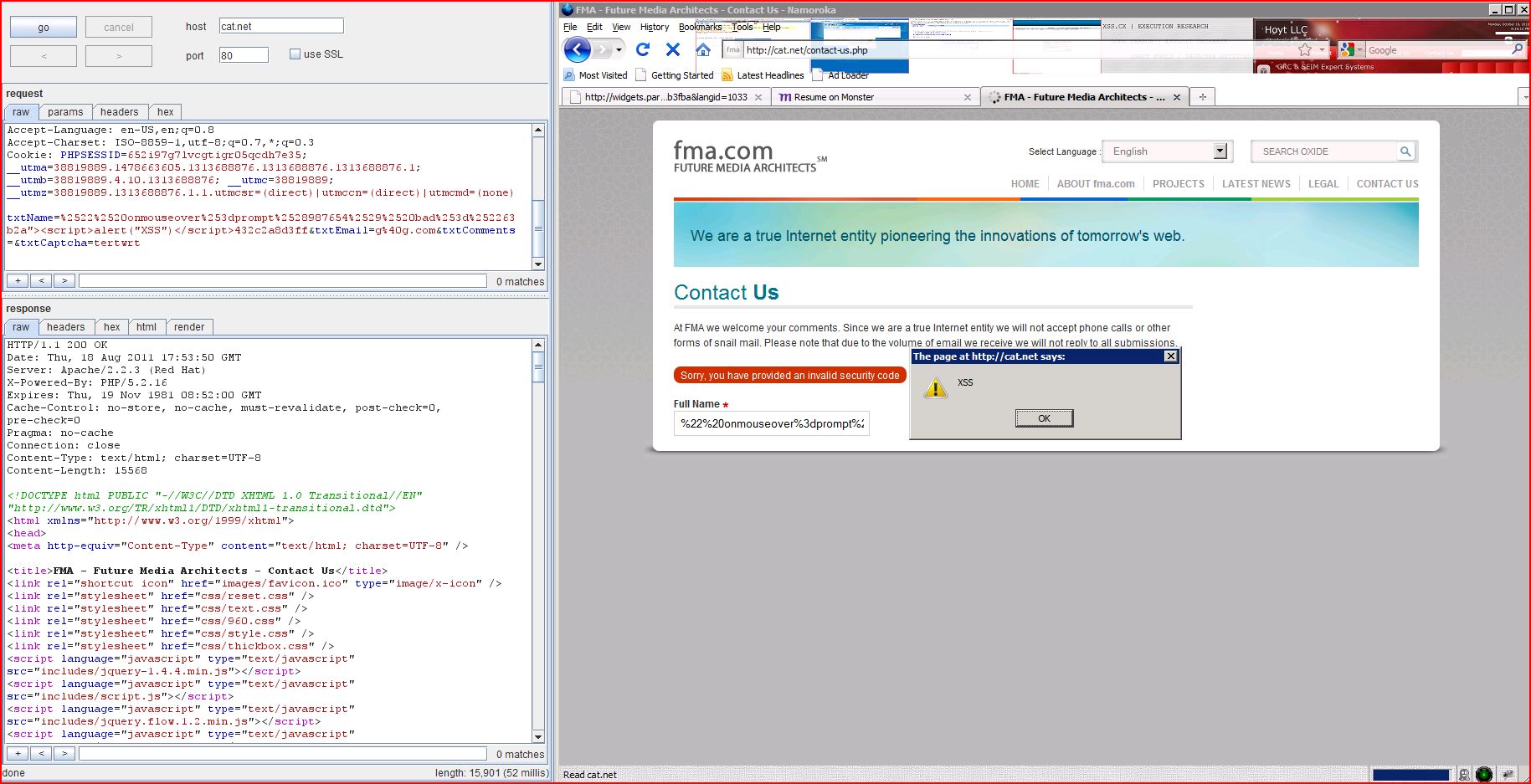1531x784 pixels.
Task: Click the Getting Started bookmark
Action: click(x=676, y=75)
